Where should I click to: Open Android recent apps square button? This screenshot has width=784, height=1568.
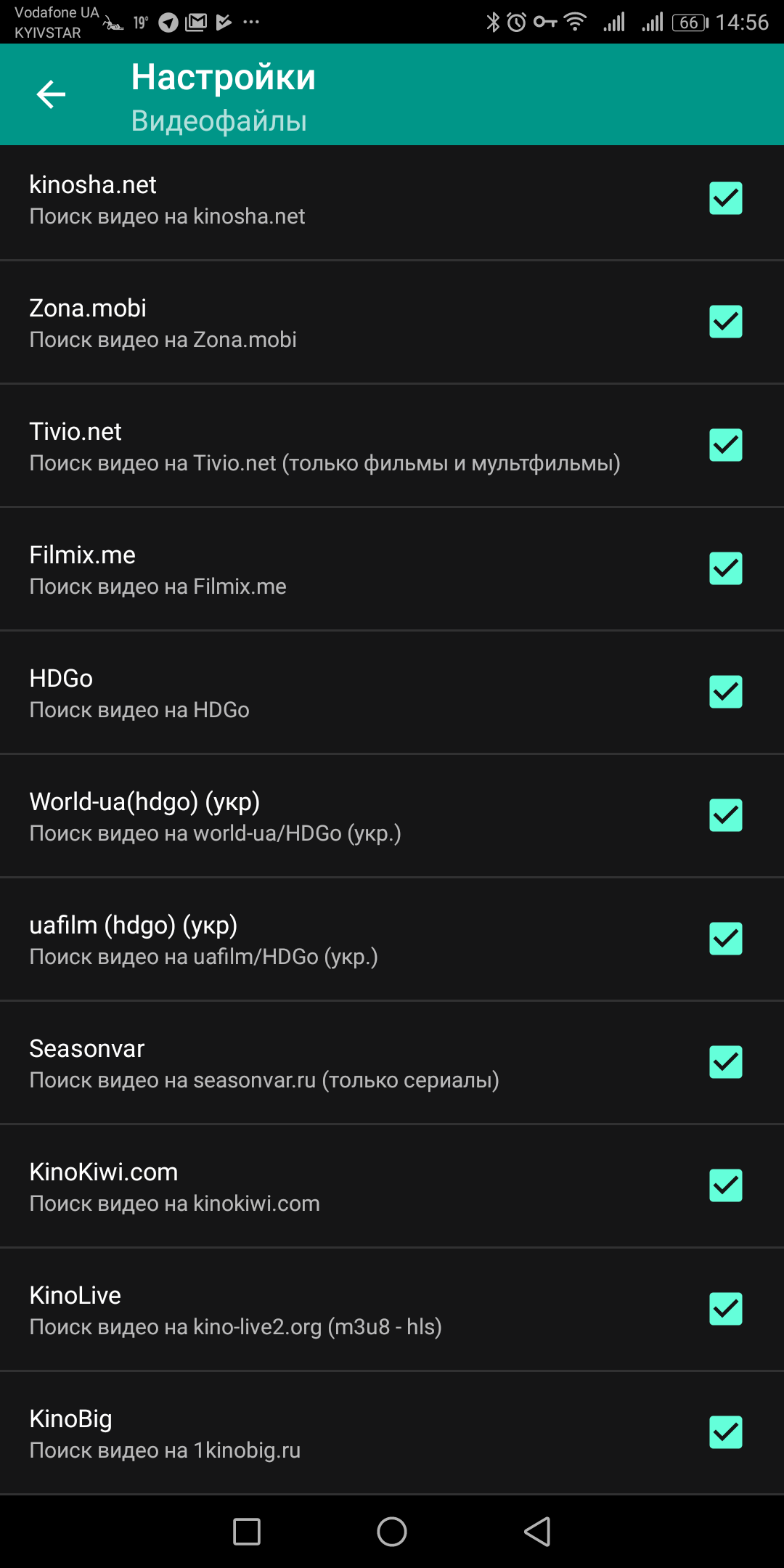pos(247,1532)
